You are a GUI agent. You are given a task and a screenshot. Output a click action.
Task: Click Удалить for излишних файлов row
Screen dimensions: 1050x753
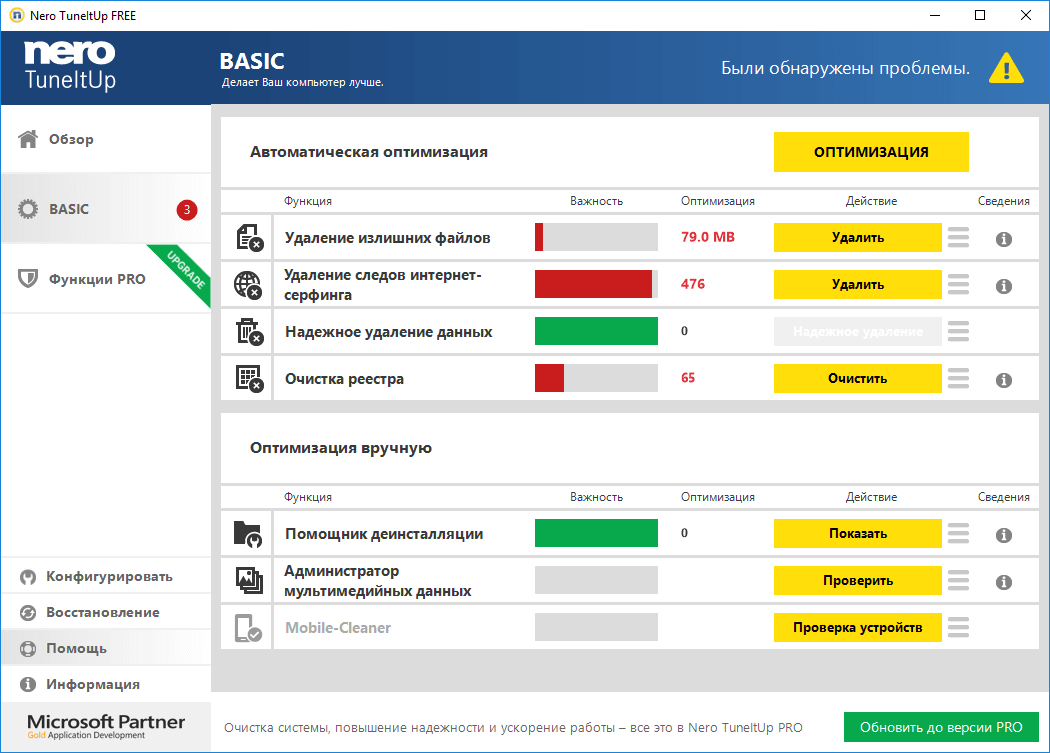pyautogui.click(x=858, y=238)
